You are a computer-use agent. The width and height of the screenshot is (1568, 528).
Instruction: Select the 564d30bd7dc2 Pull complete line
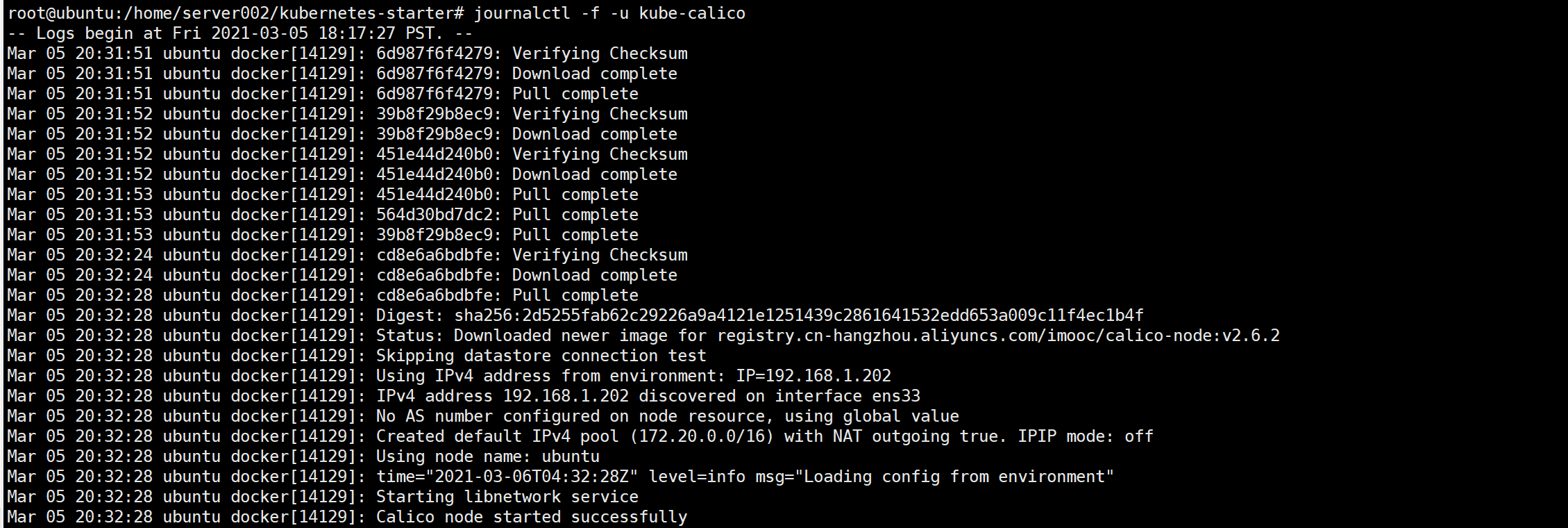(x=507, y=215)
